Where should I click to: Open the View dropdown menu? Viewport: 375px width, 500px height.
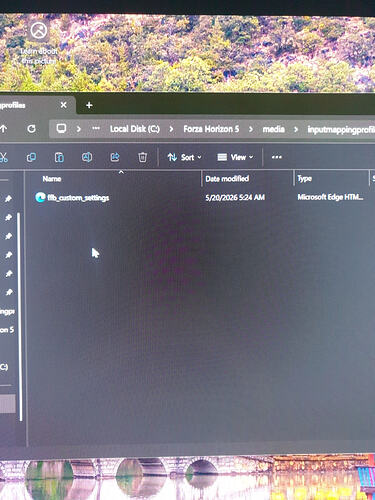[235, 157]
